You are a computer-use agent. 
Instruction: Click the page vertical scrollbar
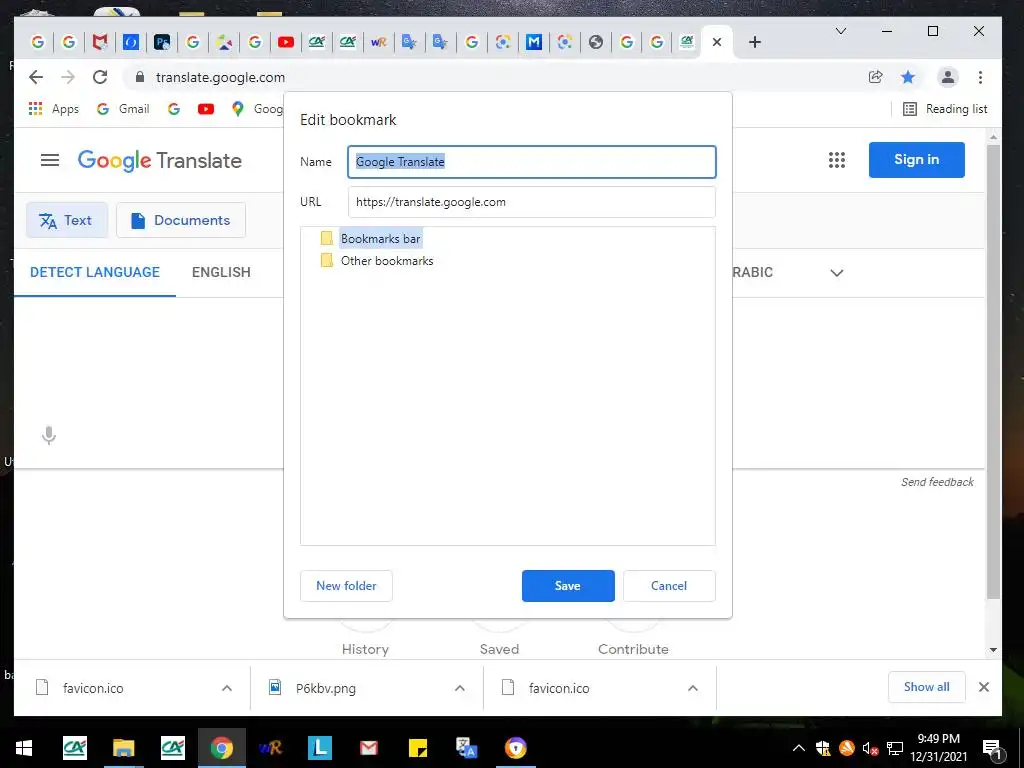(993, 372)
